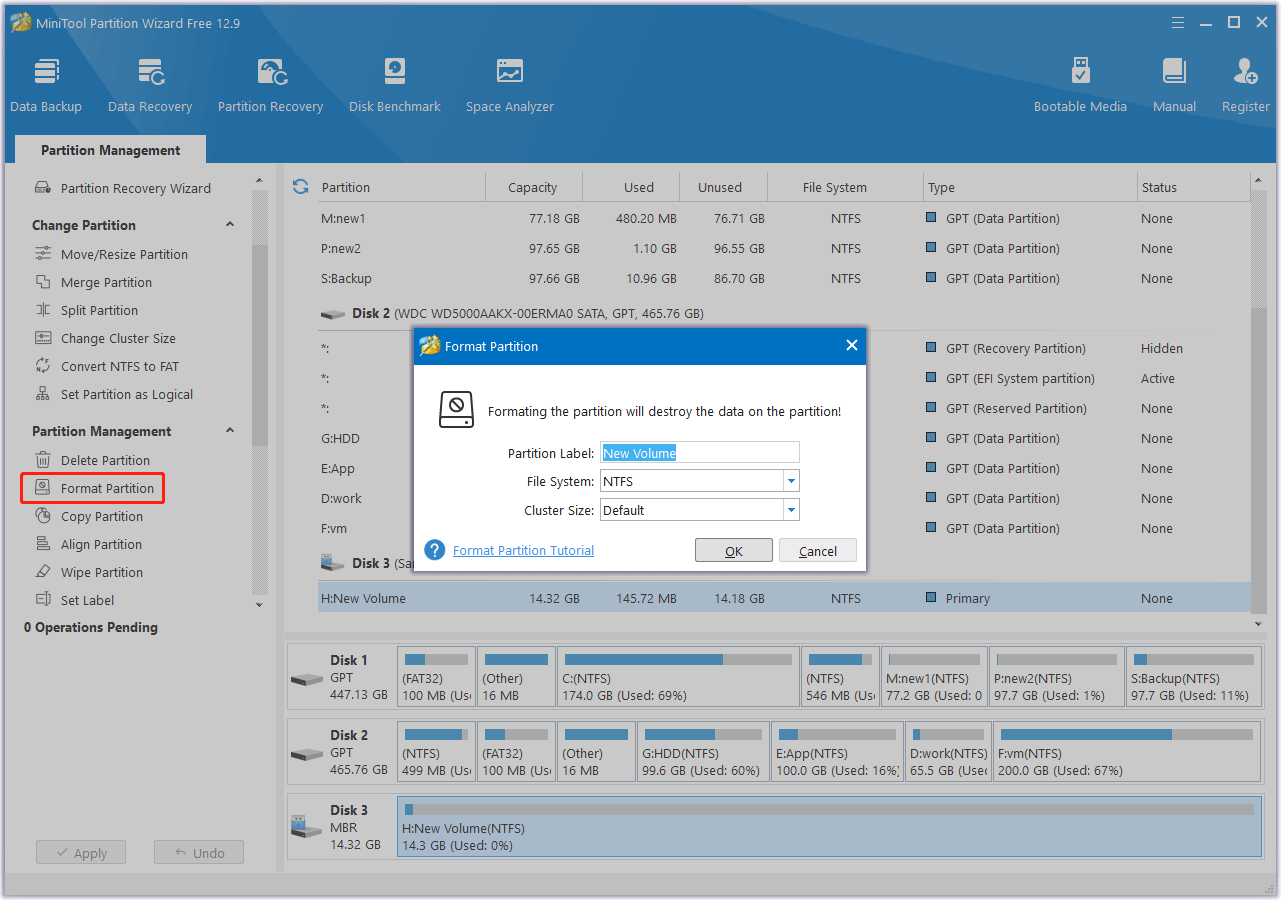Screen dimensions: 1281x900
Task: Collapse the Partition Management section
Action: 231,431
